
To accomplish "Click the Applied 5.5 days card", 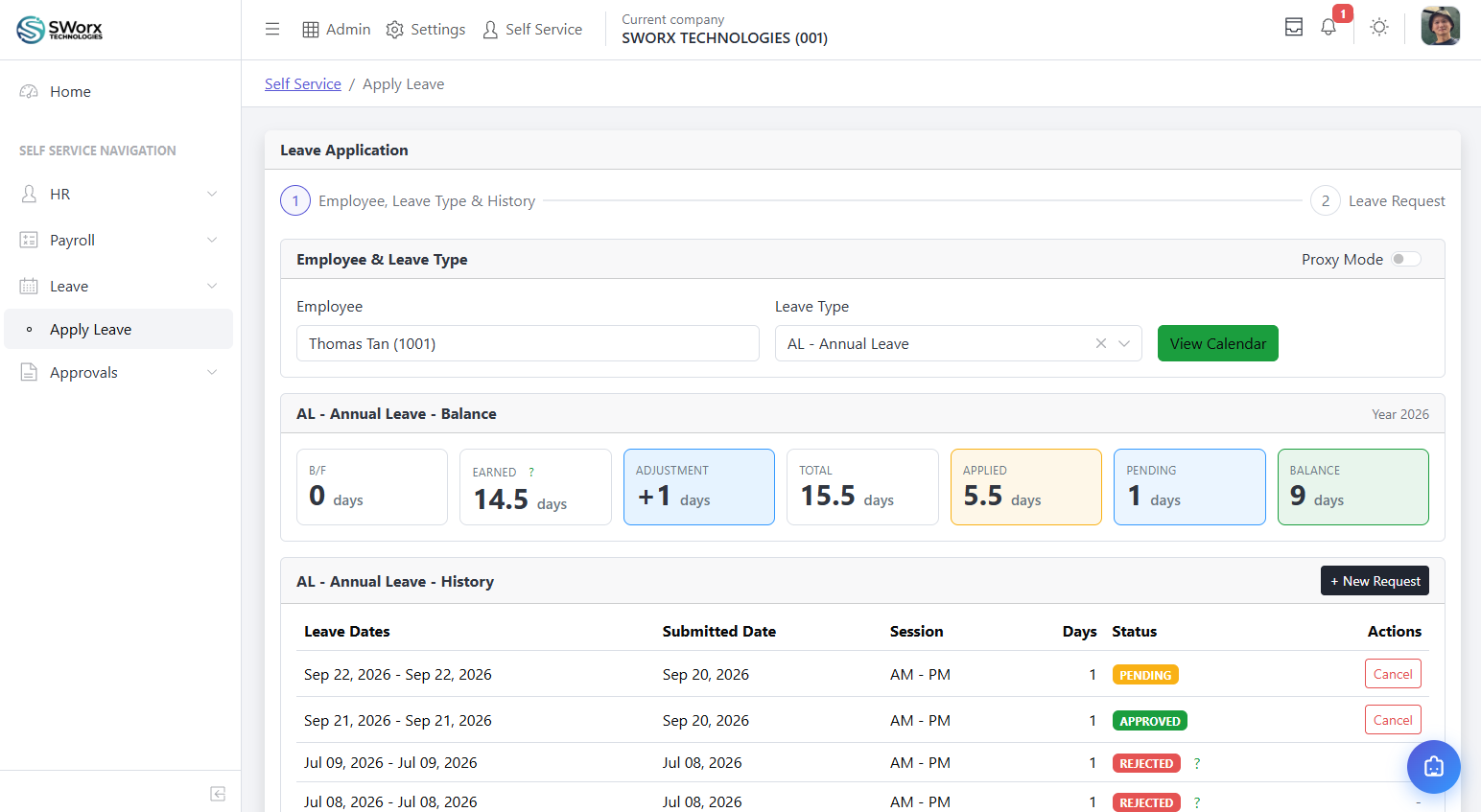I will (x=1026, y=487).
